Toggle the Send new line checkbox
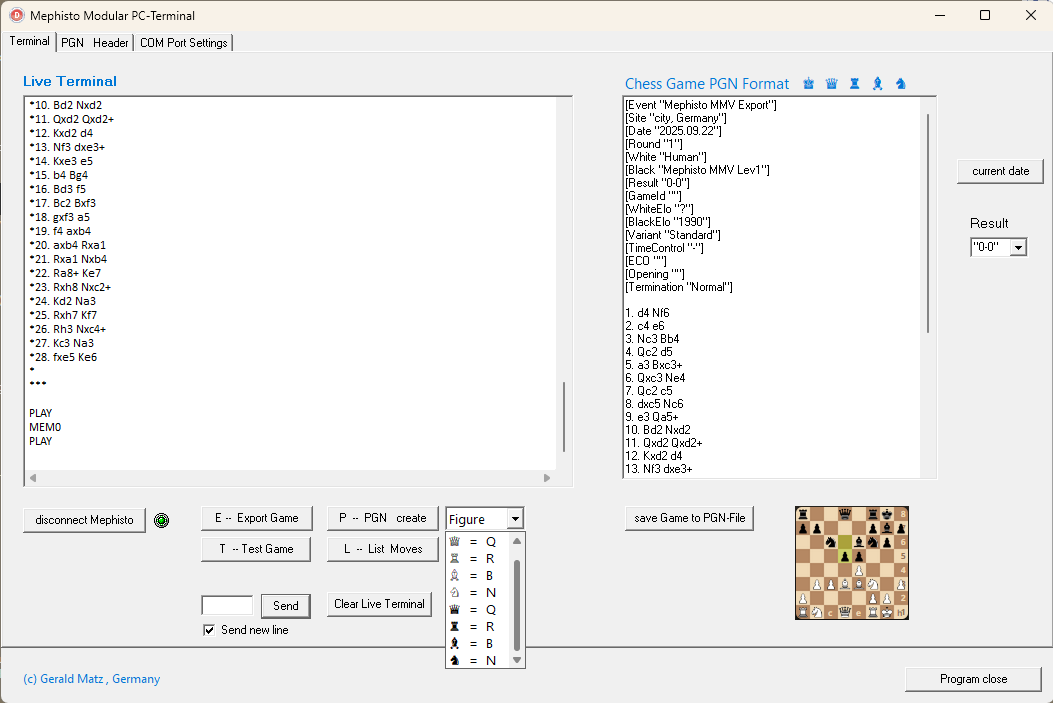This screenshot has height=703, width=1053. pos(209,630)
